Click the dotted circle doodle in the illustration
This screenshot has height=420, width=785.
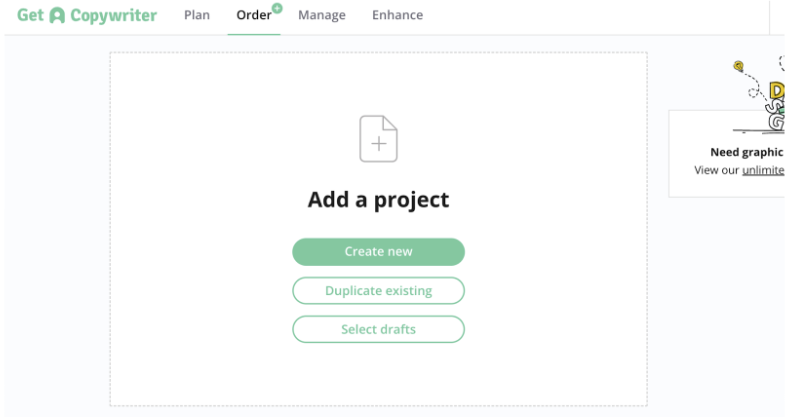pos(753,93)
